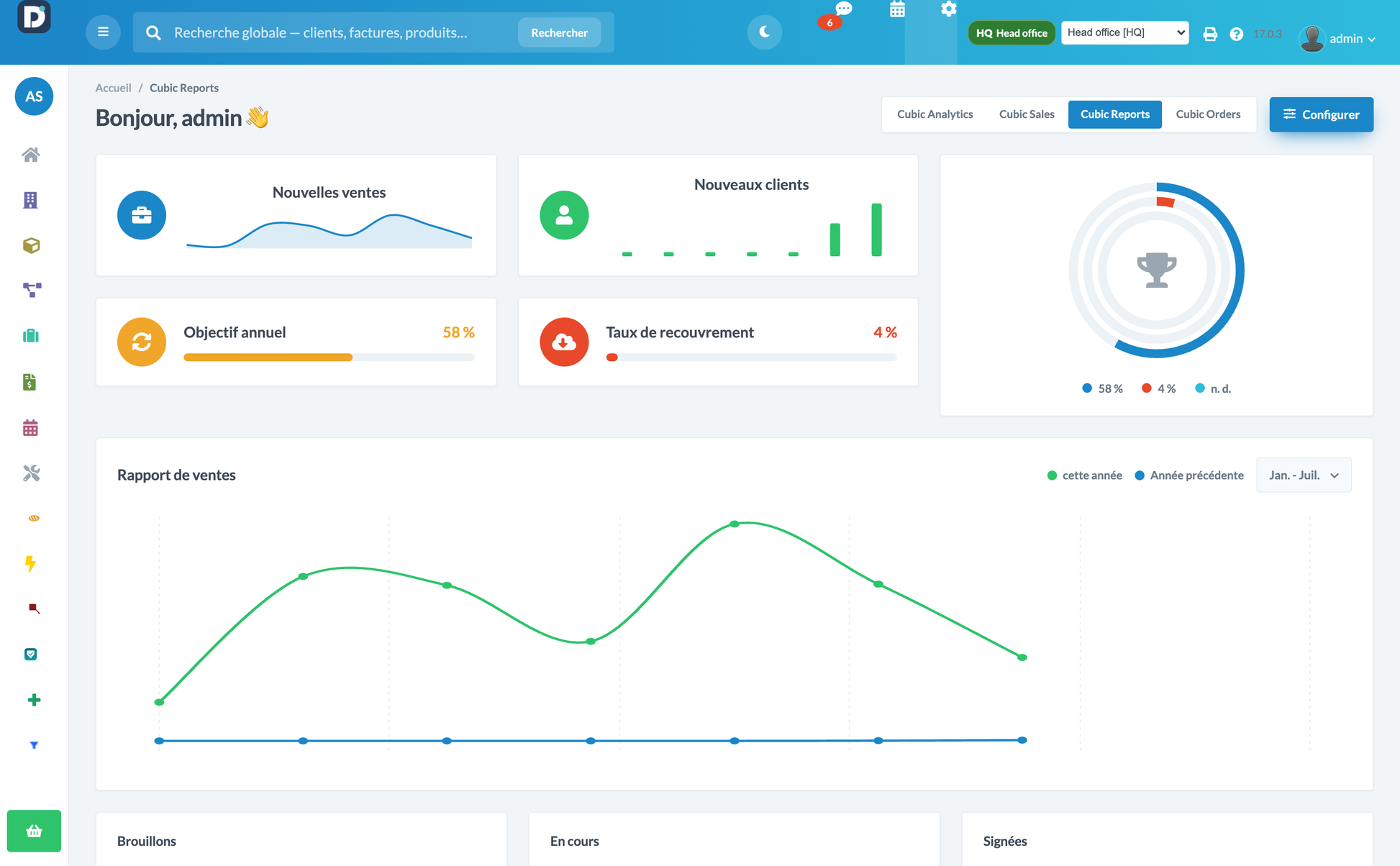This screenshot has width=1400, height=866.
Task: Open the Jan. - Juil. period dropdown
Action: (x=1304, y=475)
